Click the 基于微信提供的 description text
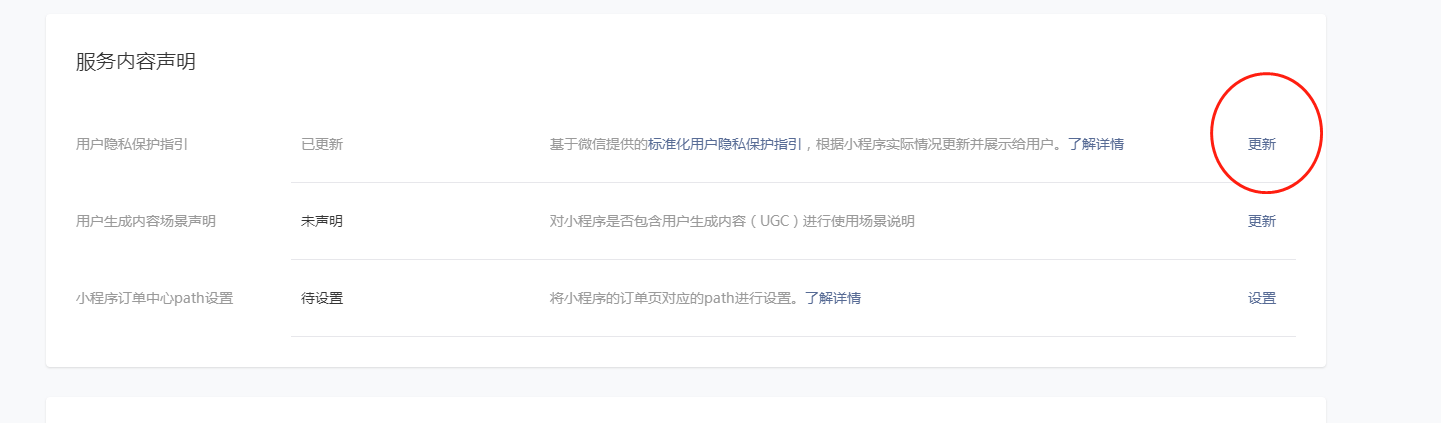The height and width of the screenshot is (423, 1441). 599,144
